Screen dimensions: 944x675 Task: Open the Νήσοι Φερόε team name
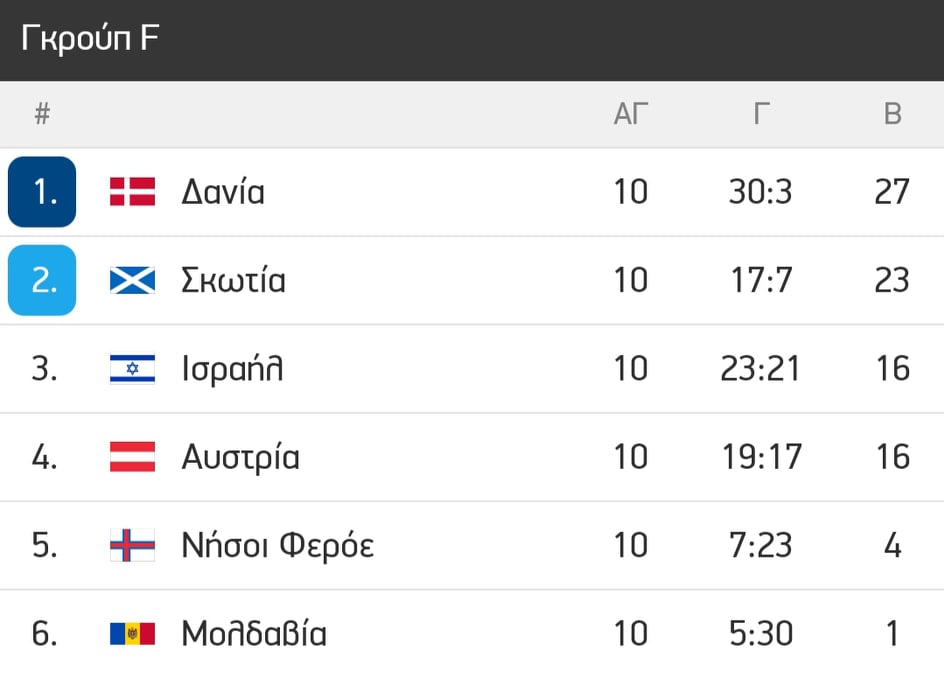[x=278, y=545]
